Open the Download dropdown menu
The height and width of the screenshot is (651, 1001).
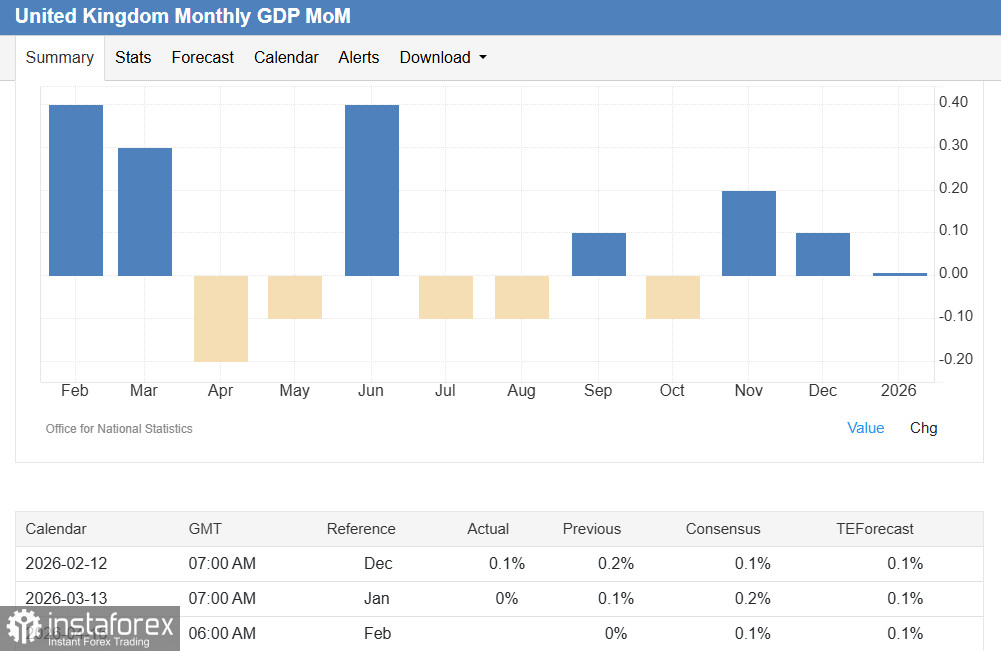pos(442,58)
